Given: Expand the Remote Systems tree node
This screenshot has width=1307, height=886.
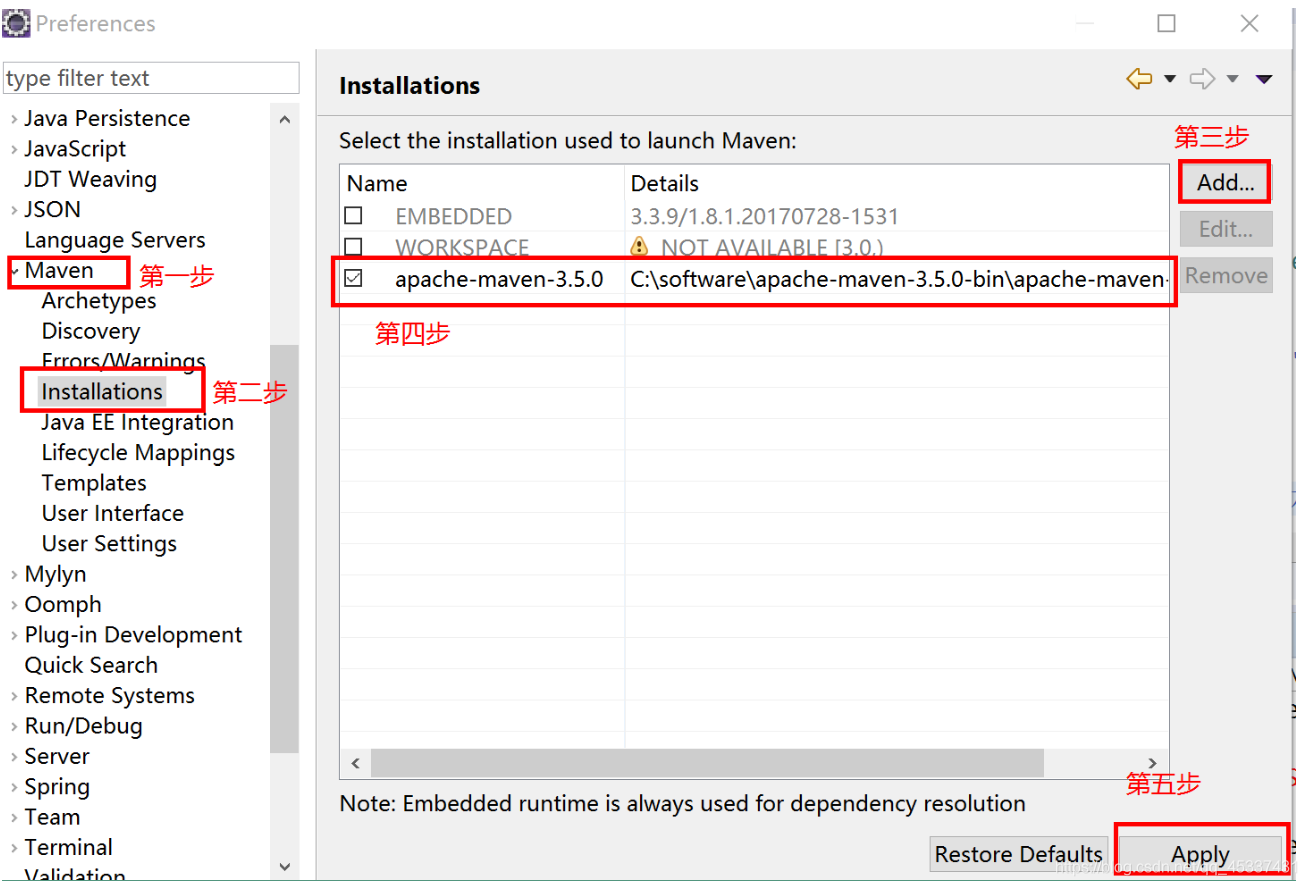Looking at the screenshot, I should click(14, 696).
